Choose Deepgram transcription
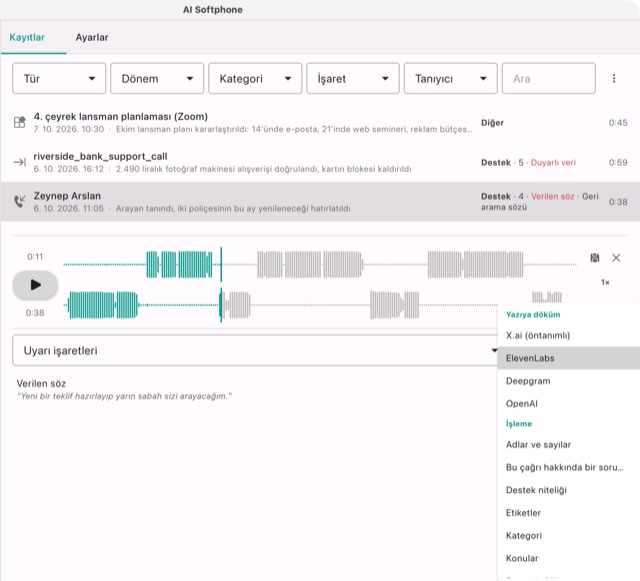Image resolution: width=640 pixels, height=581 pixels. (x=569, y=381)
